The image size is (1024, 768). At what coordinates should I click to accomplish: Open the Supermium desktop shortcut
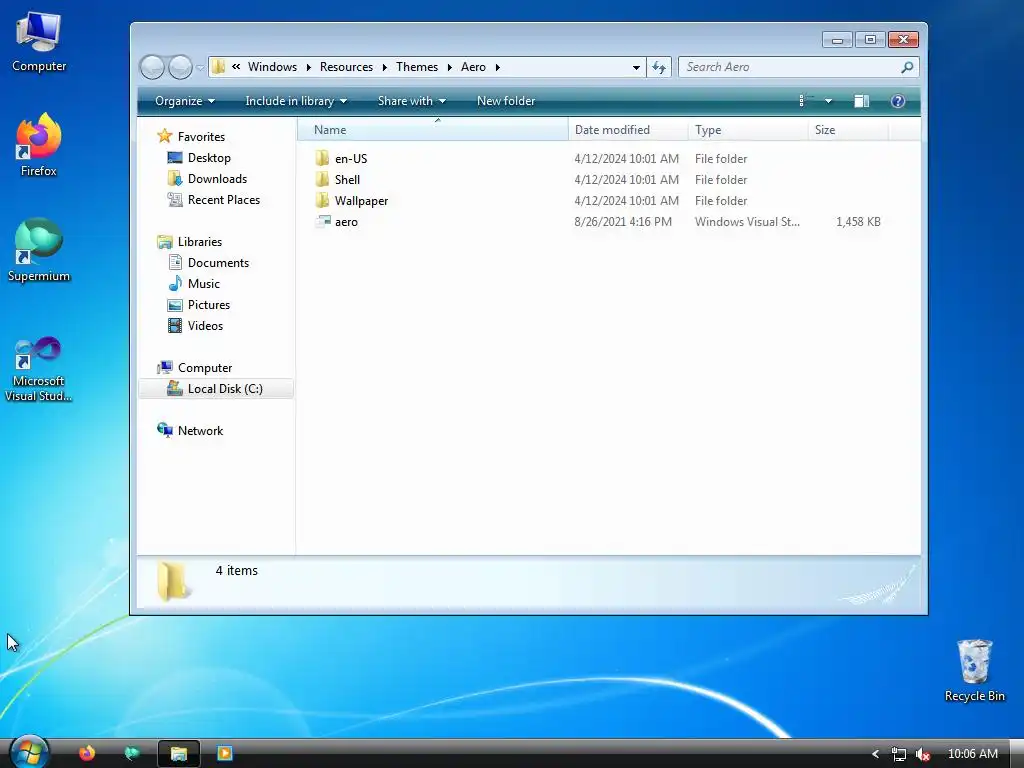tap(39, 250)
